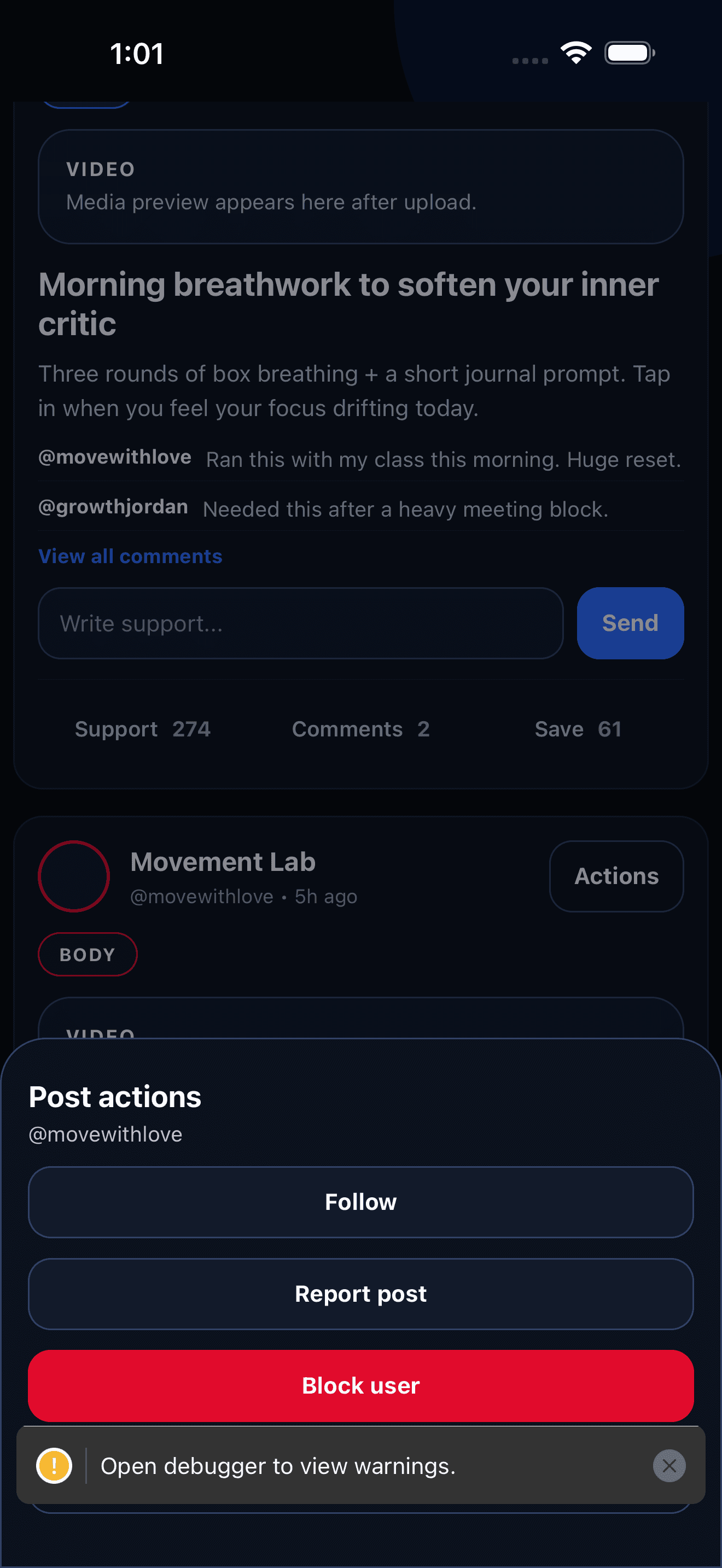Tap the BODY category badge
This screenshot has height=1568, width=722.
click(87, 954)
